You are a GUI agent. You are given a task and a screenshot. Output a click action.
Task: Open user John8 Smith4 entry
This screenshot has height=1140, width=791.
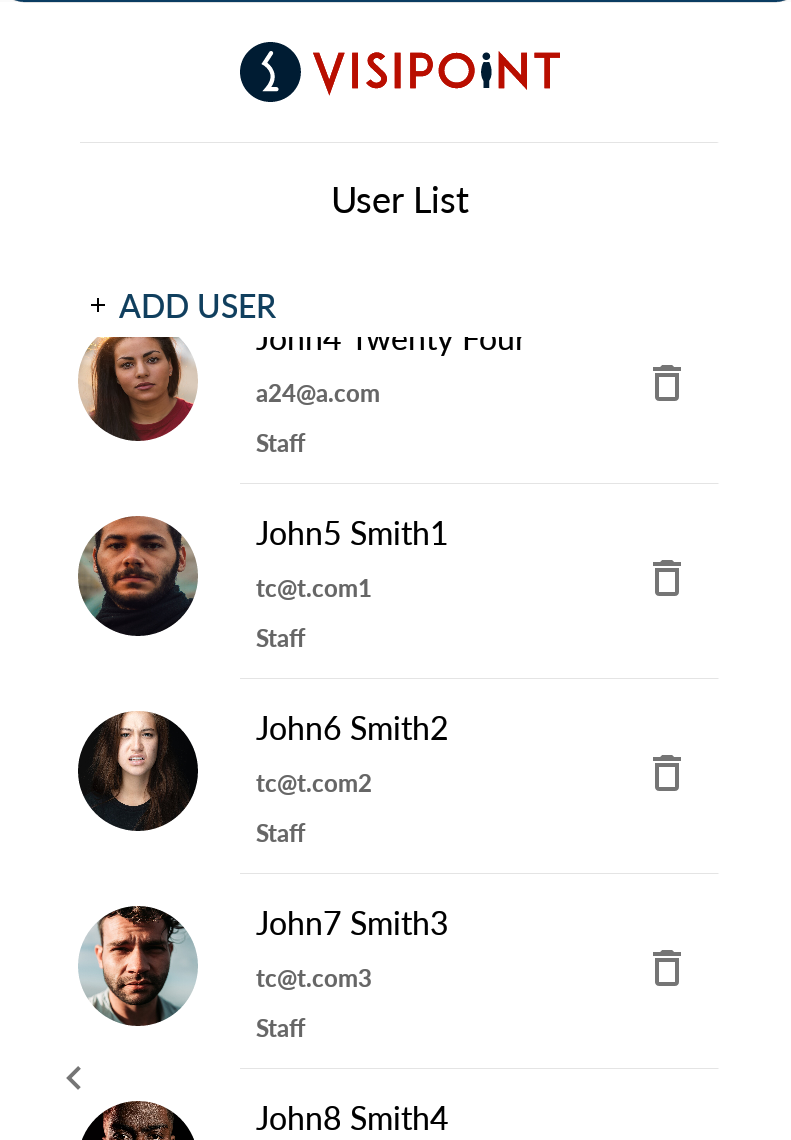click(x=351, y=1118)
